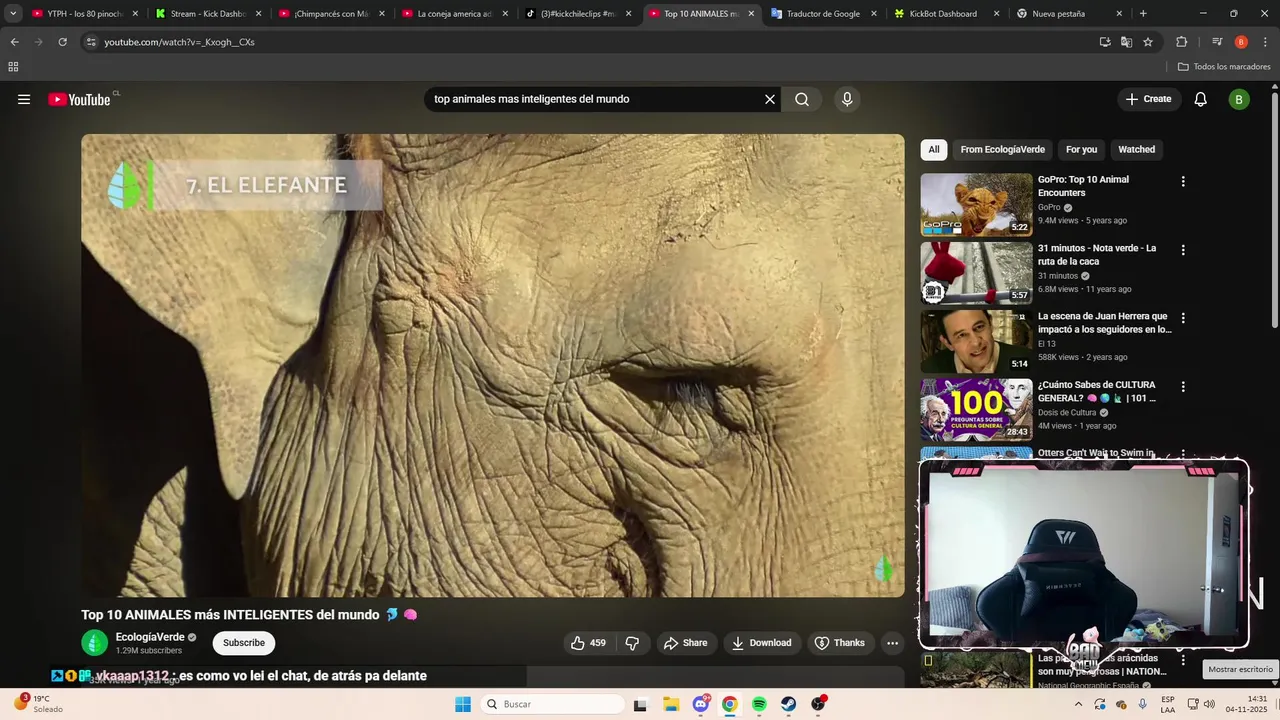This screenshot has height=720, width=1280.
Task: View site information icon in address bar
Action: tap(91, 42)
